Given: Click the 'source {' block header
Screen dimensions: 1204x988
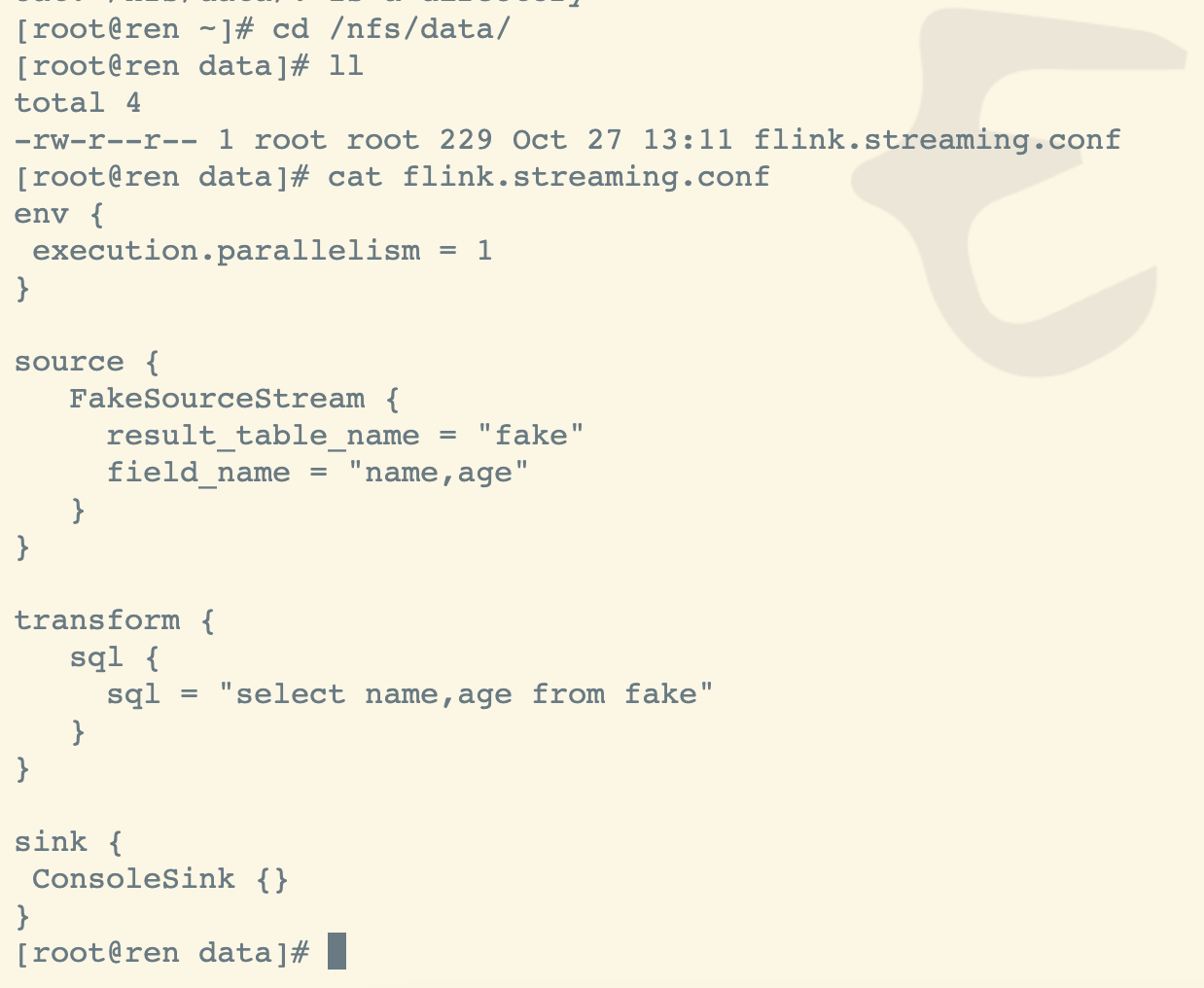Looking at the screenshot, I should [x=88, y=362].
